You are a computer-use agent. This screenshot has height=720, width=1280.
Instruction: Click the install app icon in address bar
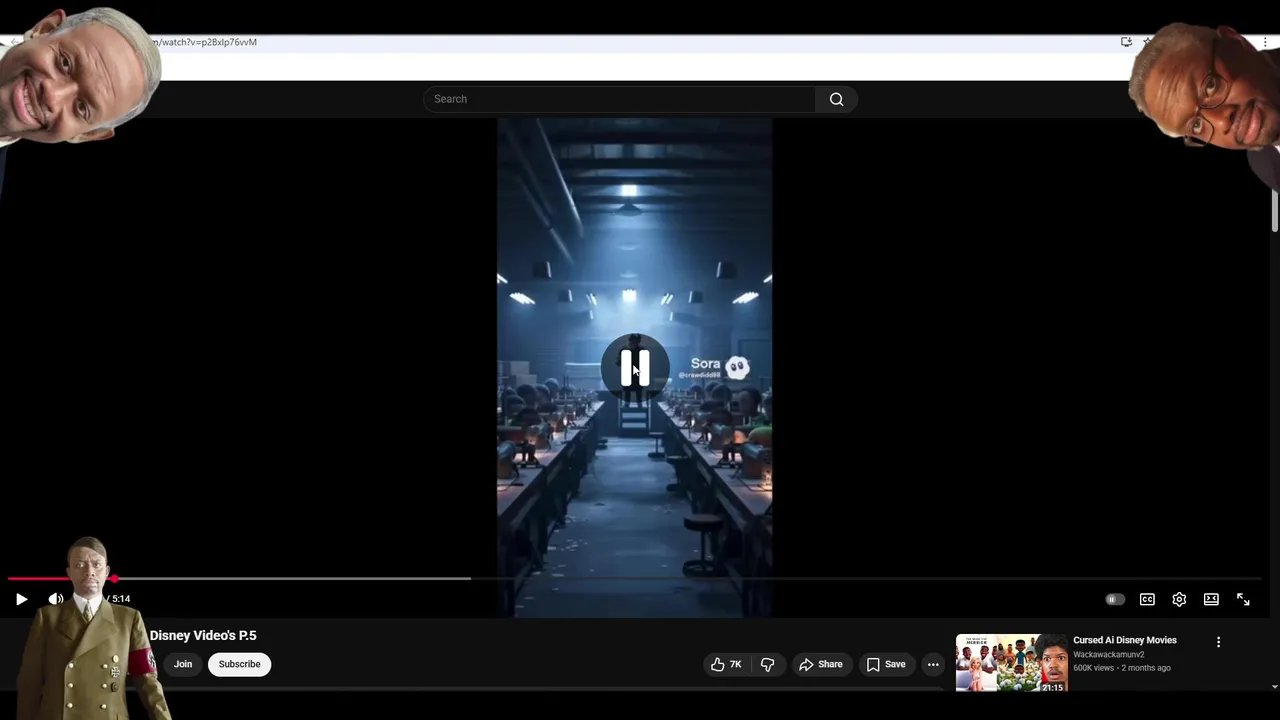[1126, 42]
